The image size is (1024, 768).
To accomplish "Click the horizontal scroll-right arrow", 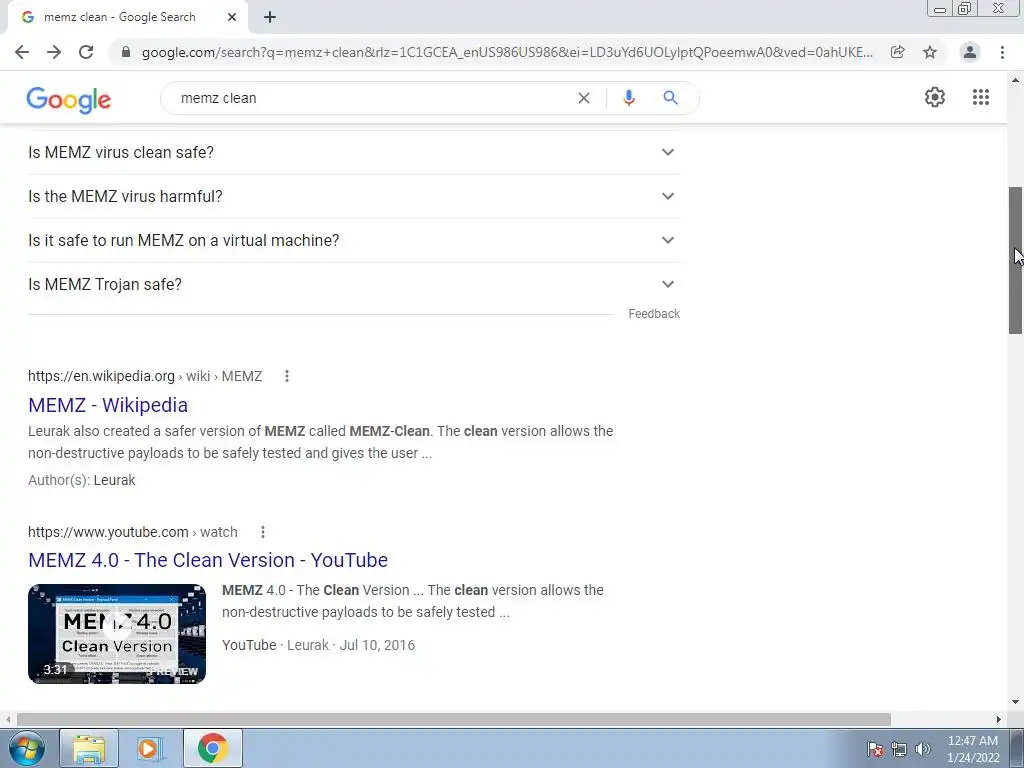I will 999,719.
